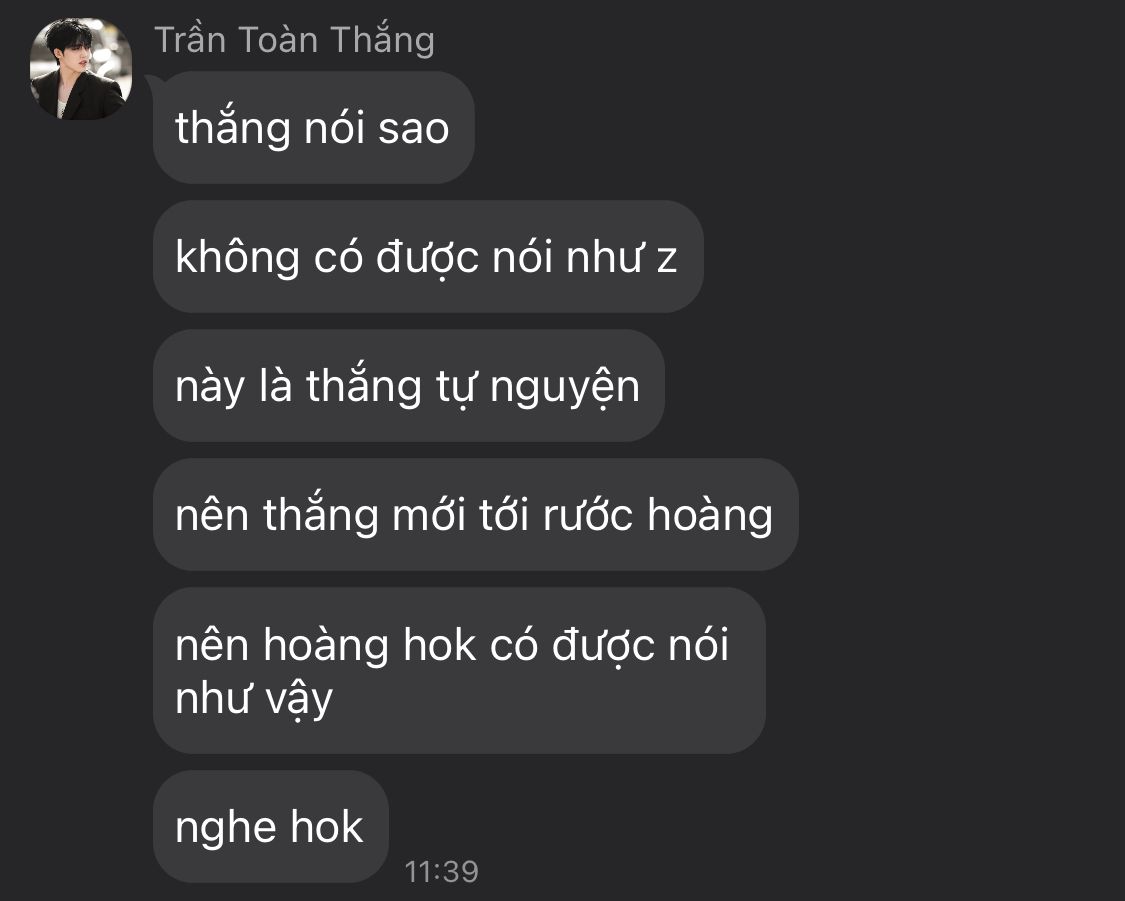Viewport: 1125px width, 901px height.
Task: Click the word 'không' in second message
Action: (237, 258)
